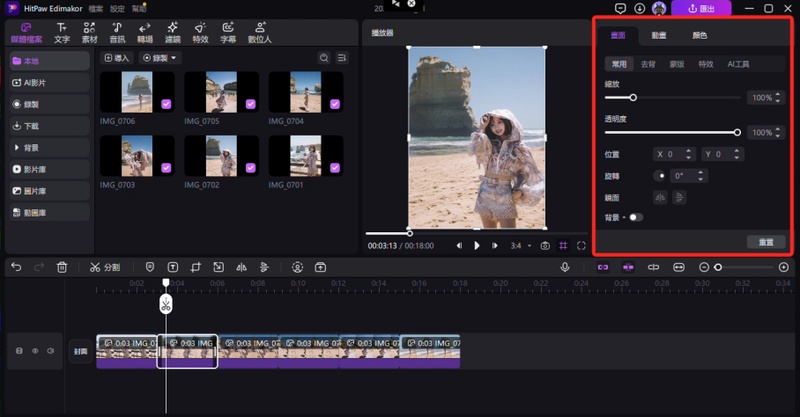Click the player progress bar handle
The height and width of the screenshot is (417, 800).
[x=409, y=234]
